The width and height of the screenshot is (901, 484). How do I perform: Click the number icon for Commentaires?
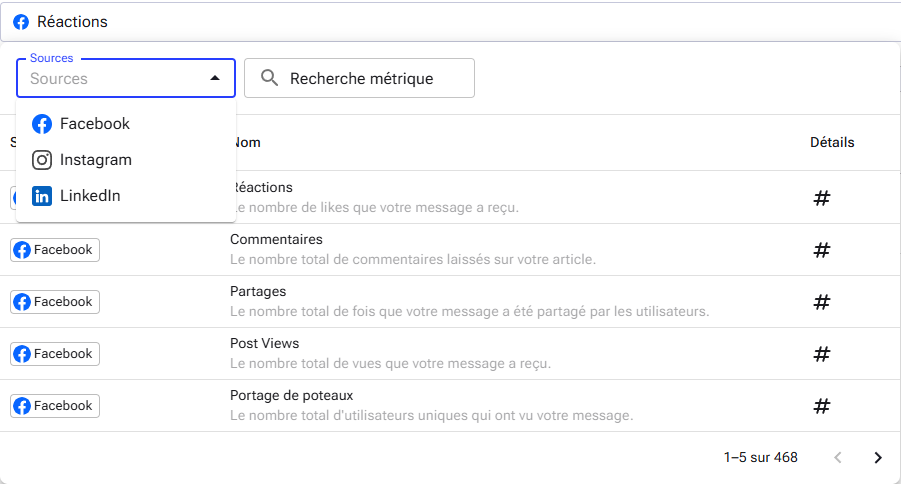822,250
